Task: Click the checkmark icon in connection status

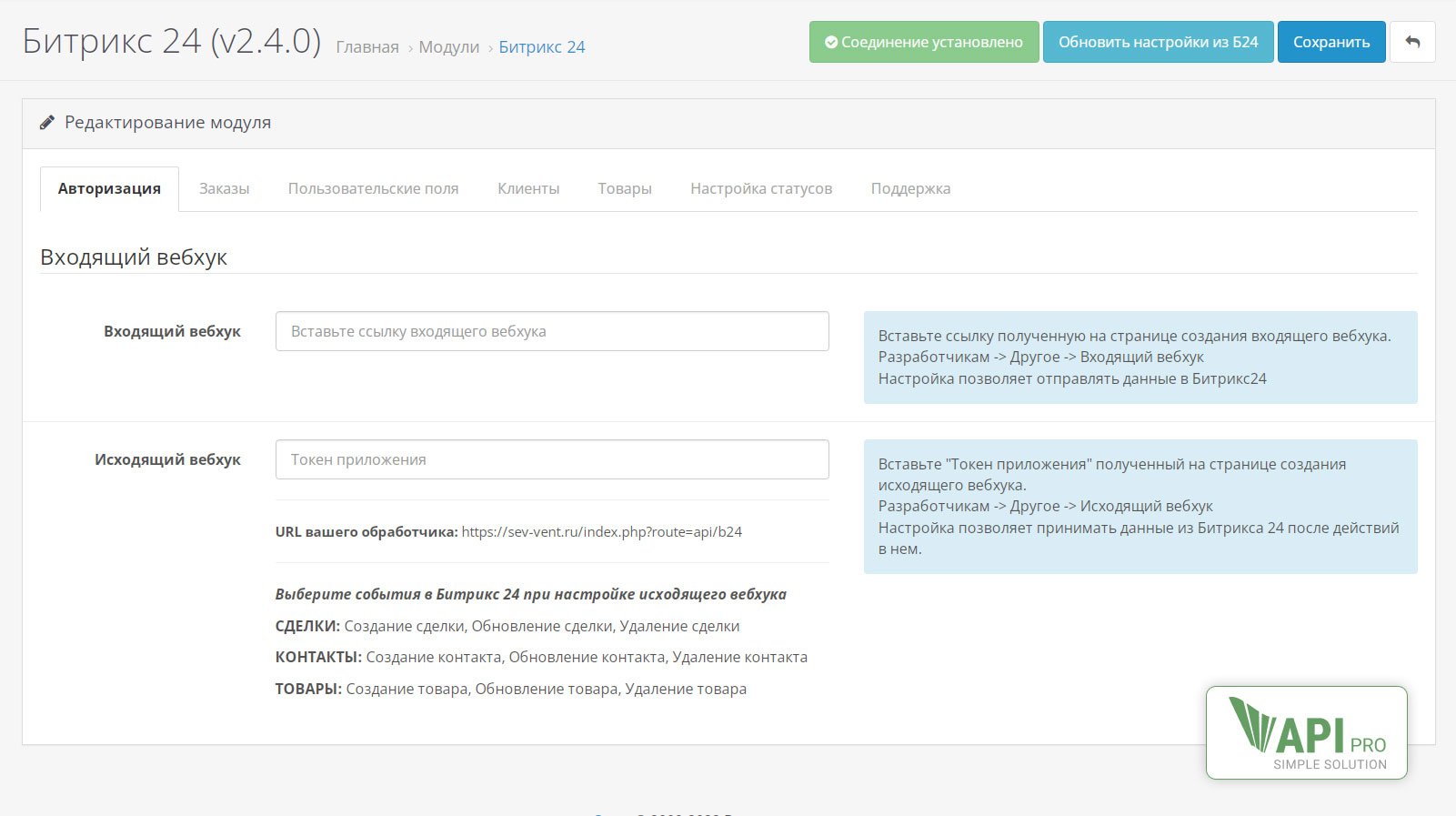Action: [x=831, y=42]
